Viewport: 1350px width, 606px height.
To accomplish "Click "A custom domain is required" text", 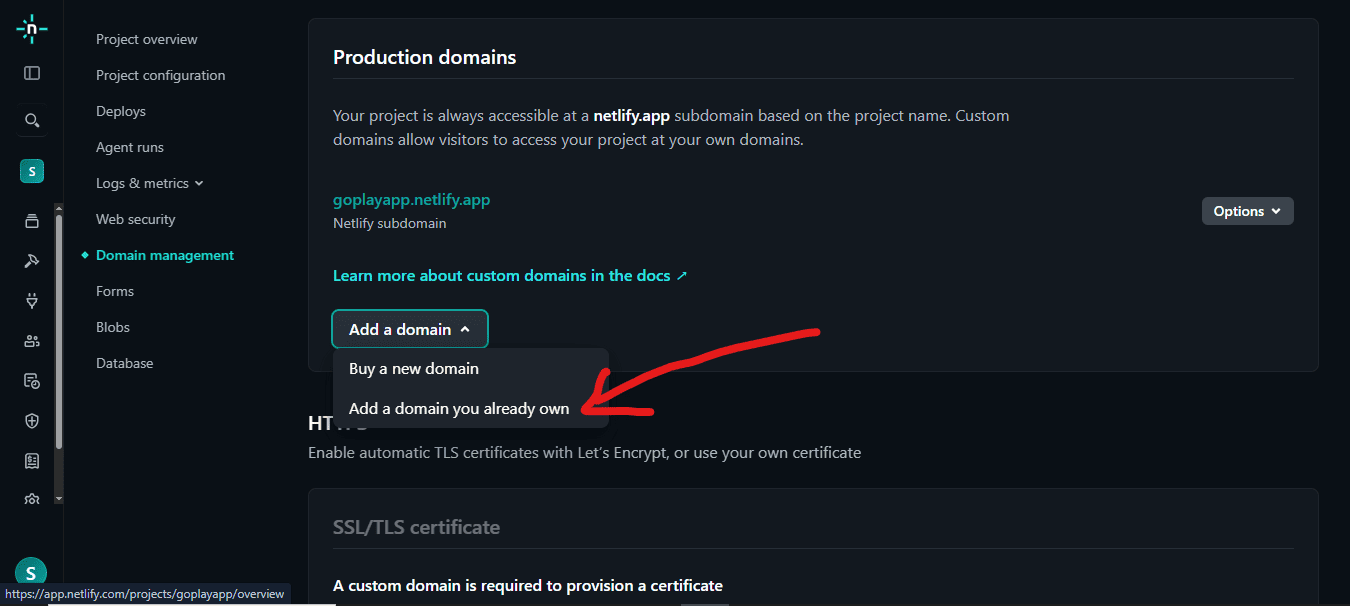I will point(528,586).
